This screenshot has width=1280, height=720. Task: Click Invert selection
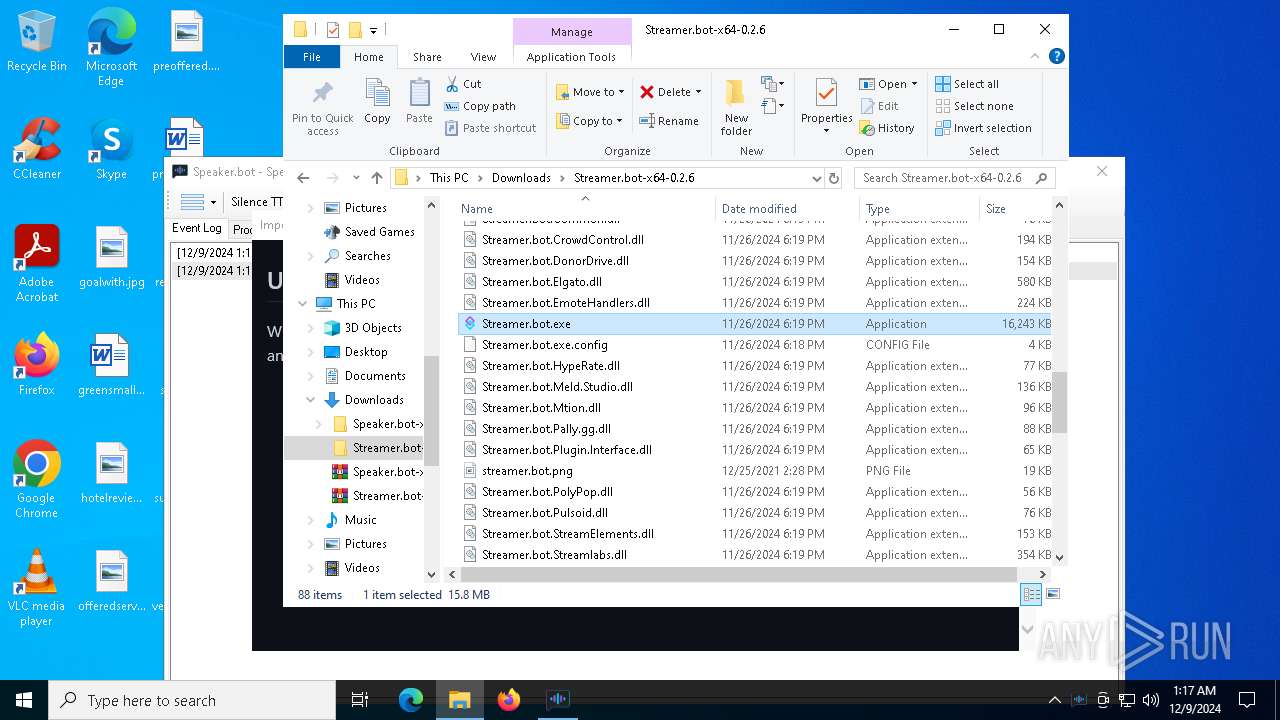[x=983, y=128]
